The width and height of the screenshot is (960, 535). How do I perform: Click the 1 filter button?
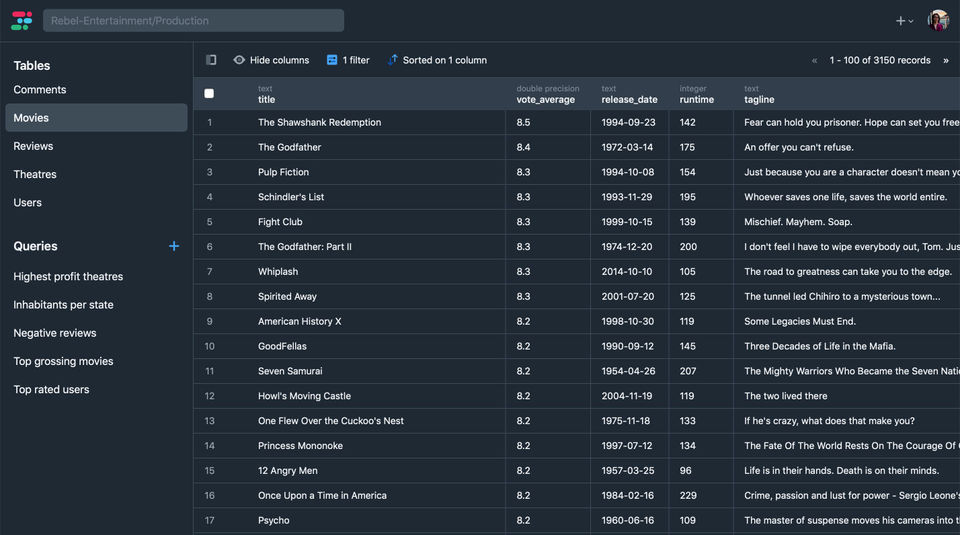355,60
